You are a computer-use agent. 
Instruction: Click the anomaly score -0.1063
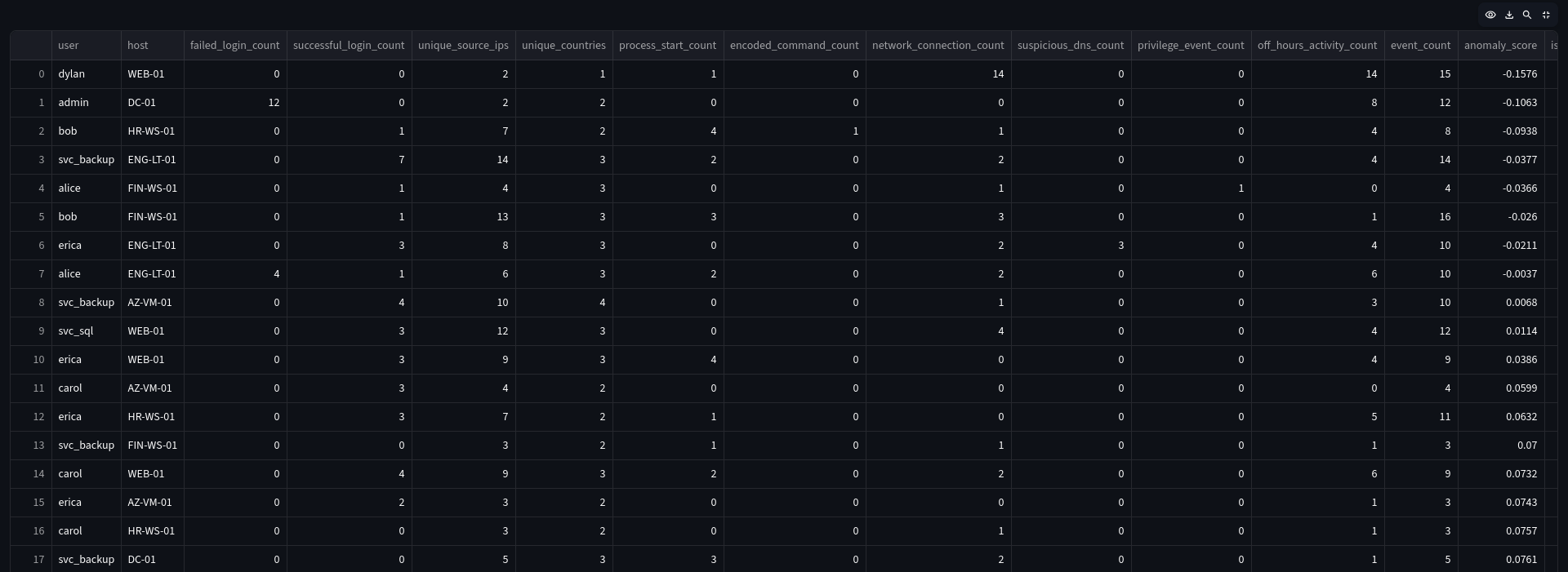[1501, 103]
